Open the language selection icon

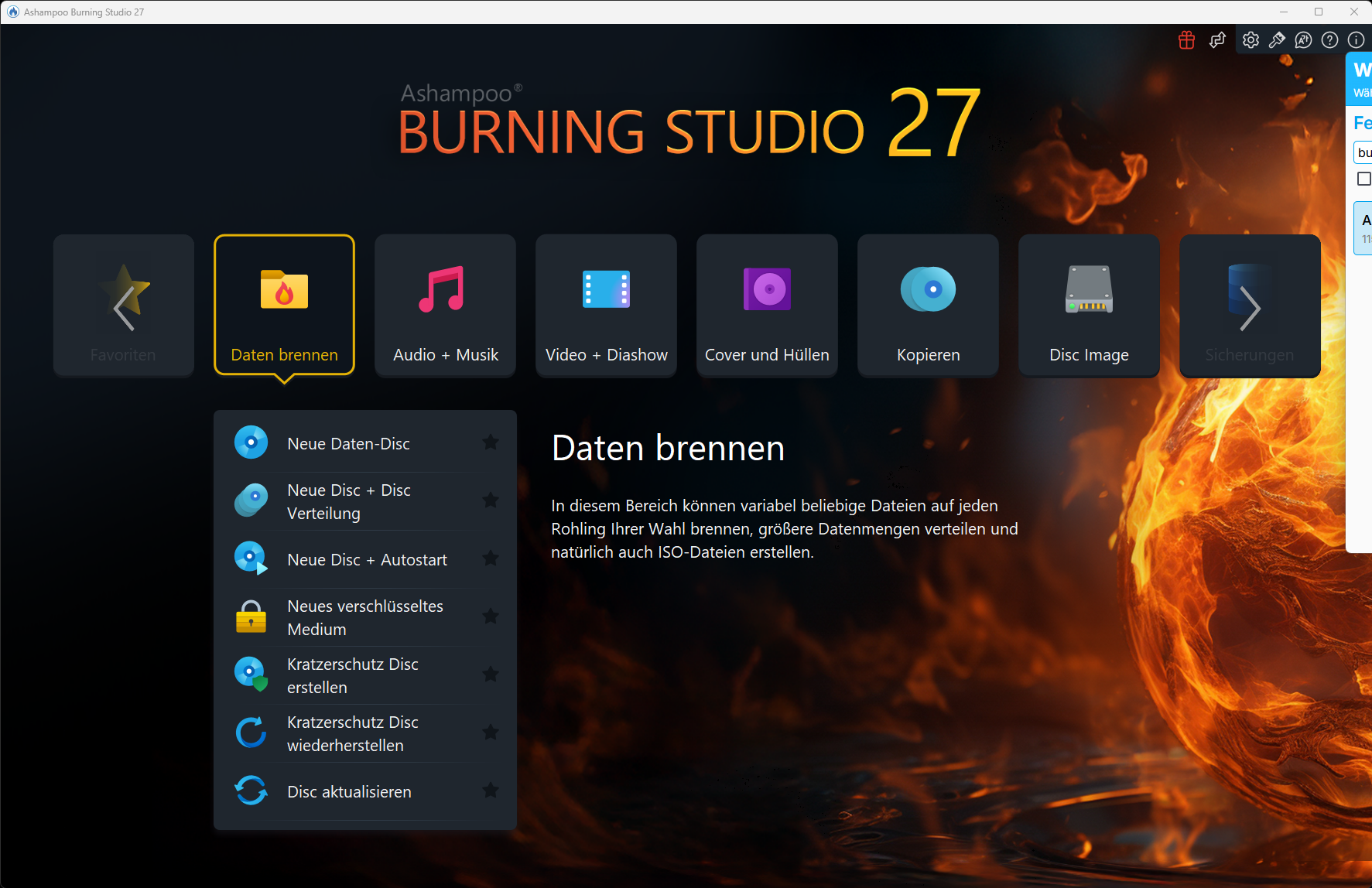click(1303, 40)
